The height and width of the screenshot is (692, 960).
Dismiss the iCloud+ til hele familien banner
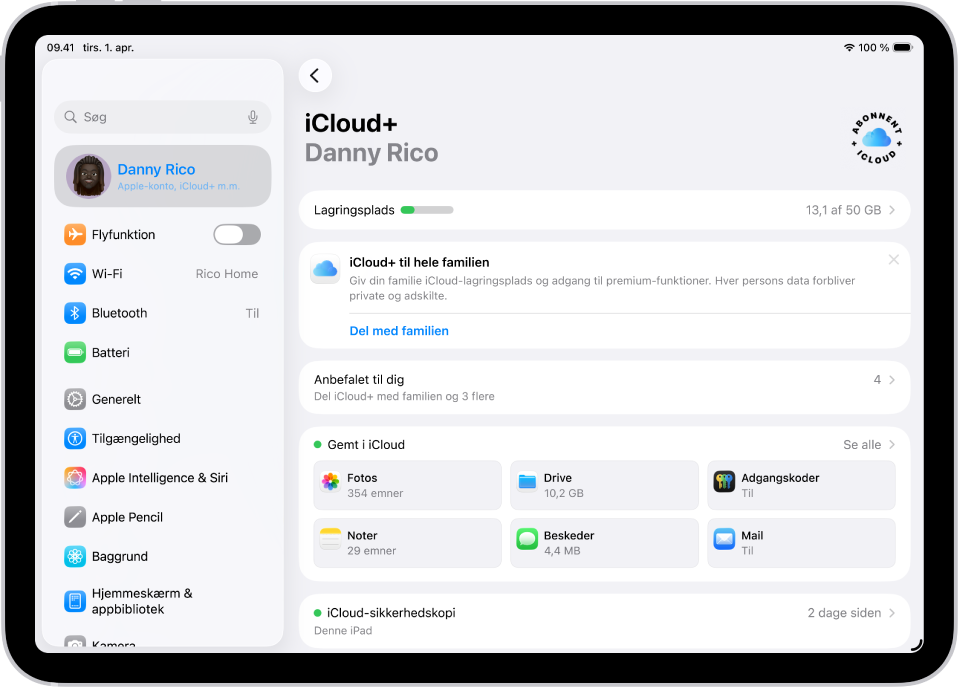893,259
